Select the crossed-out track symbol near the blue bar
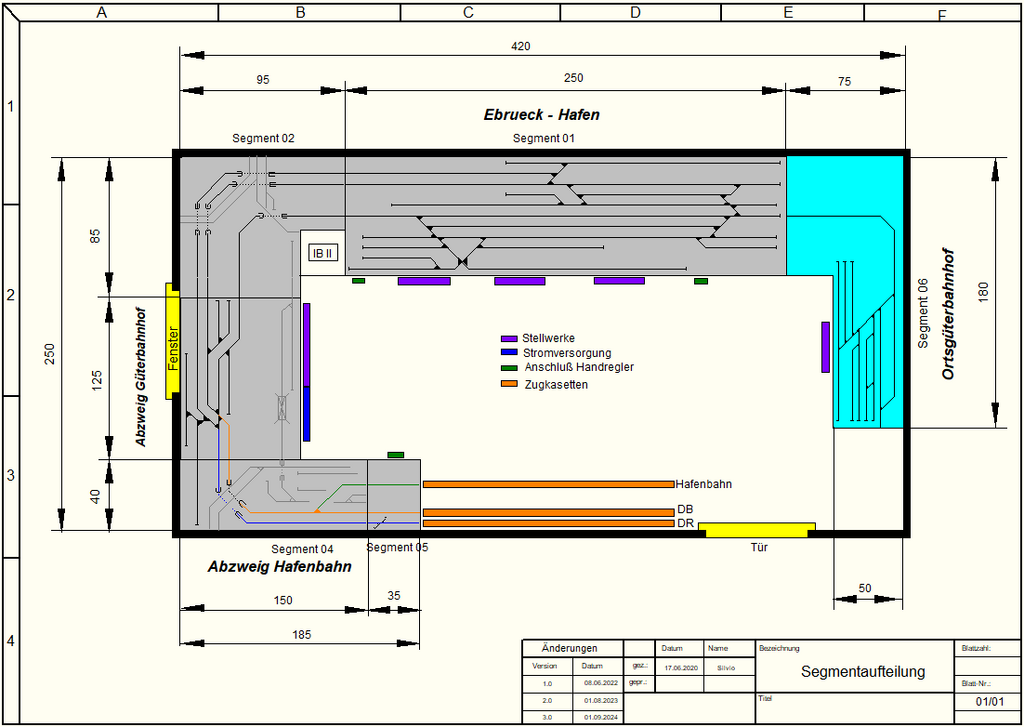 (282, 408)
